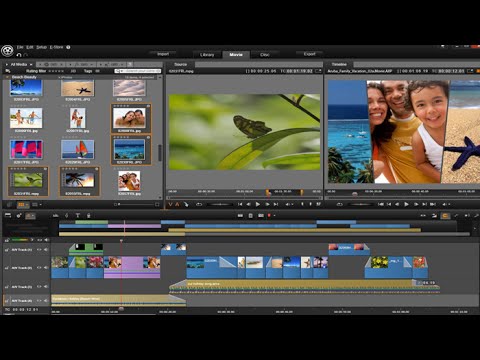Click the snapshot icon left of the red marker

click(261, 216)
